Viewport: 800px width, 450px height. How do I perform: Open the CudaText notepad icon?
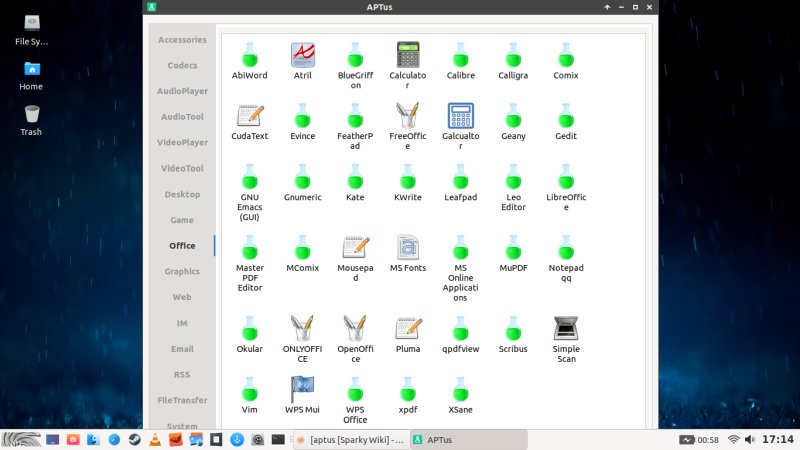[249, 116]
